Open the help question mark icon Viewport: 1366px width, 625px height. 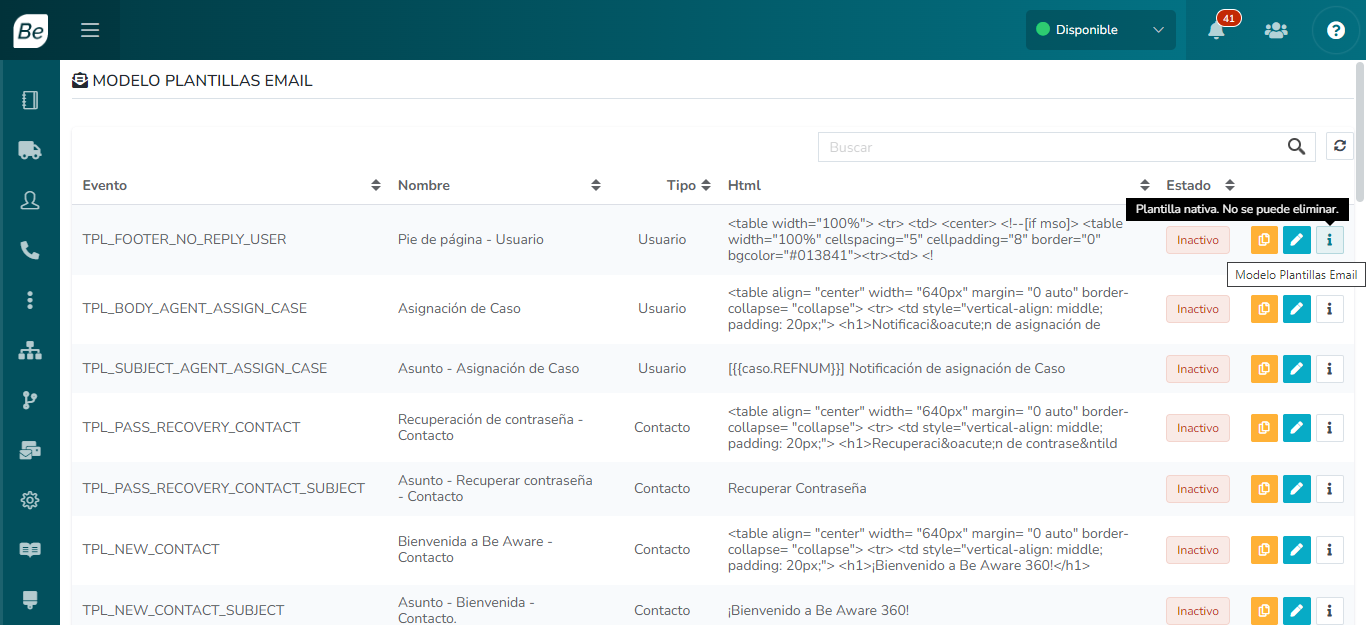coord(1335,30)
